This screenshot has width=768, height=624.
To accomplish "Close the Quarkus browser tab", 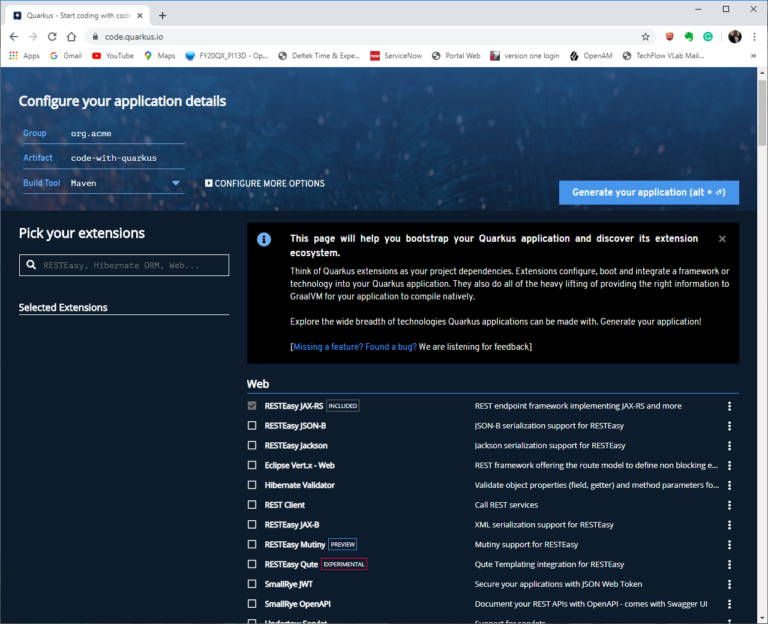I will pos(140,16).
